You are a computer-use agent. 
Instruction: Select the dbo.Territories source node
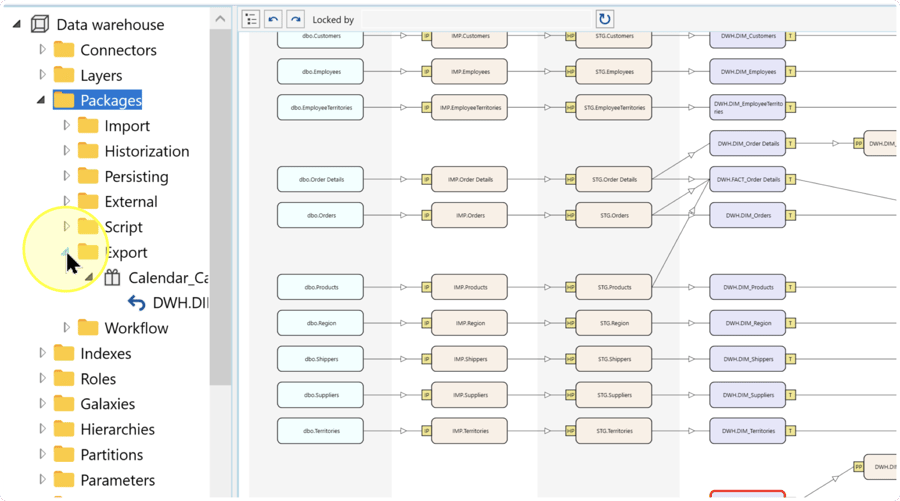pyautogui.click(x=320, y=430)
